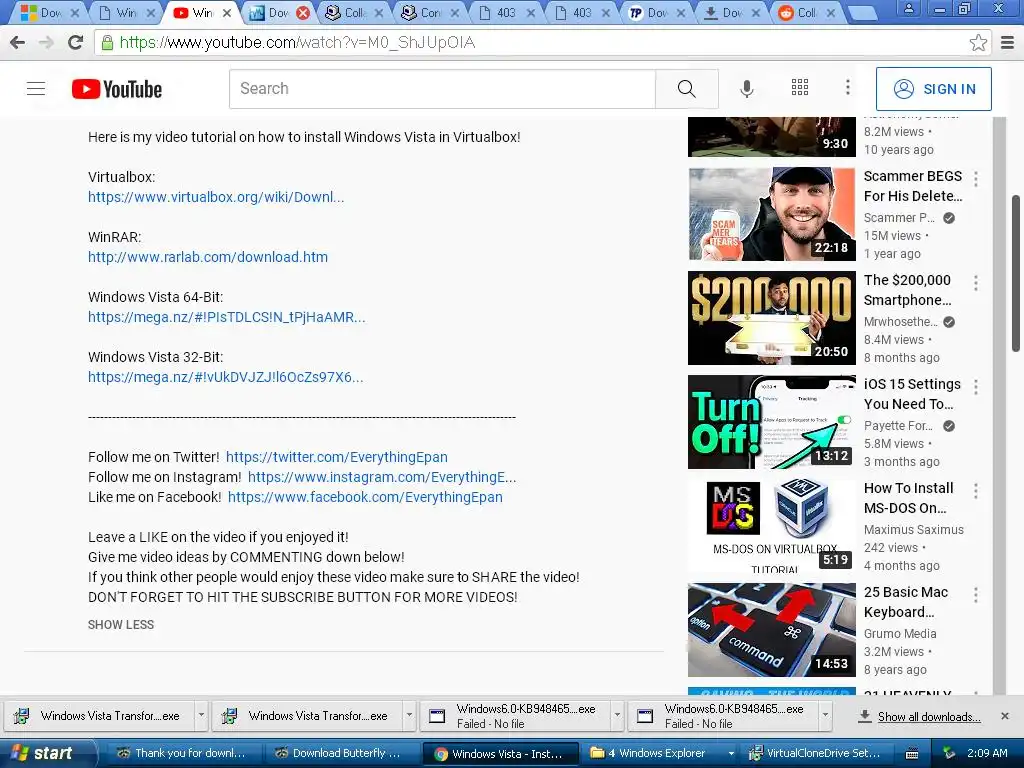Click the browser back arrow
Image resolution: width=1024 pixels, height=768 pixels.
tap(18, 43)
